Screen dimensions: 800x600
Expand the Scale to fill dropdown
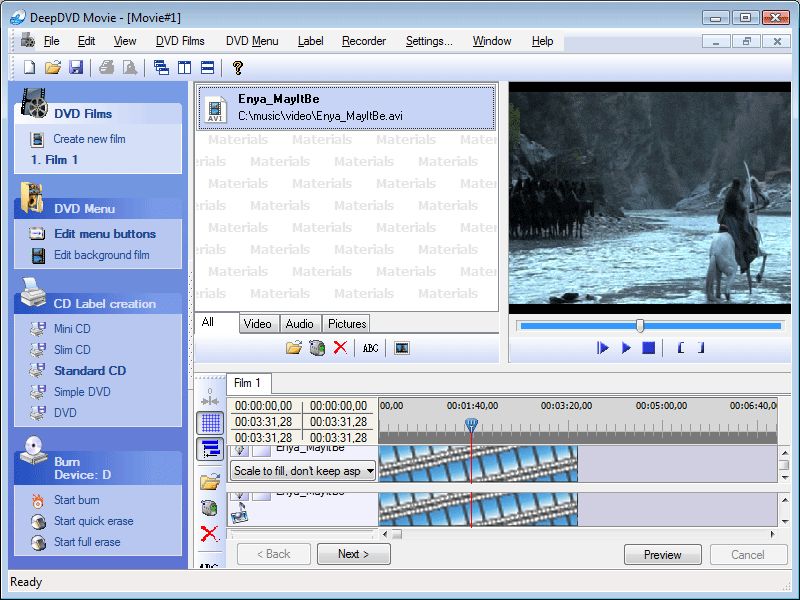pyautogui.click(x=370, y=470)
